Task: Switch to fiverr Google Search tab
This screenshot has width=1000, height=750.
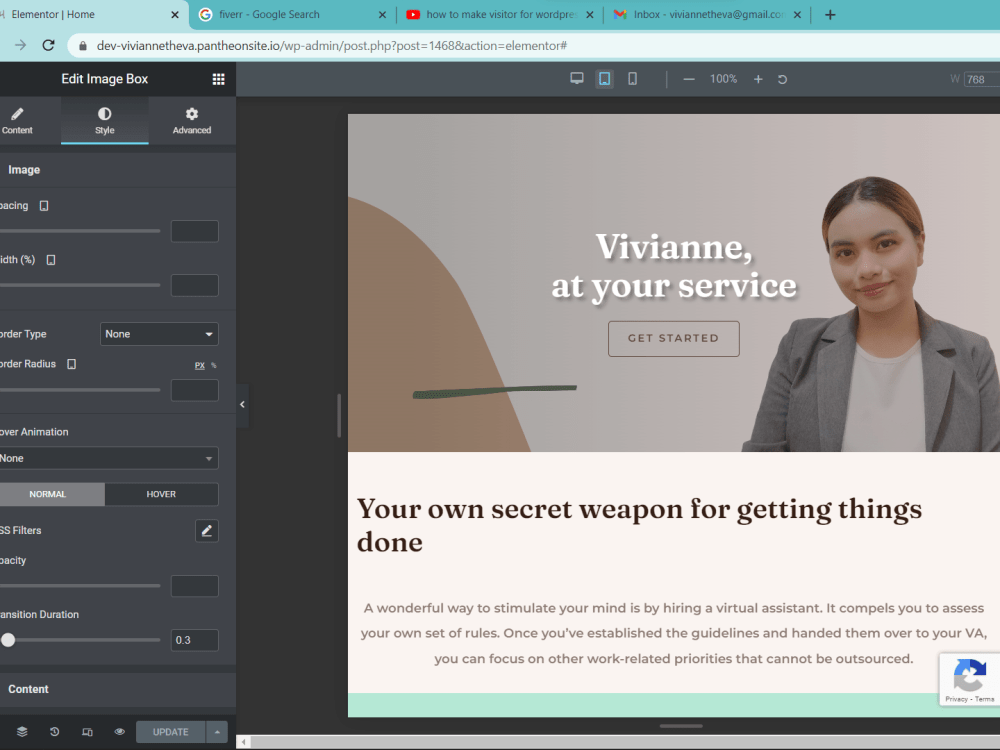Action: 292,15
